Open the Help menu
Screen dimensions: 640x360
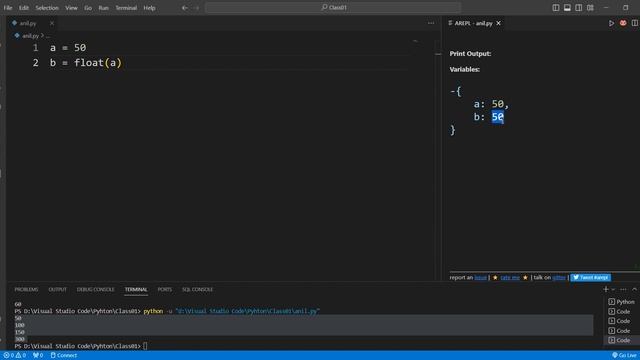149,8
